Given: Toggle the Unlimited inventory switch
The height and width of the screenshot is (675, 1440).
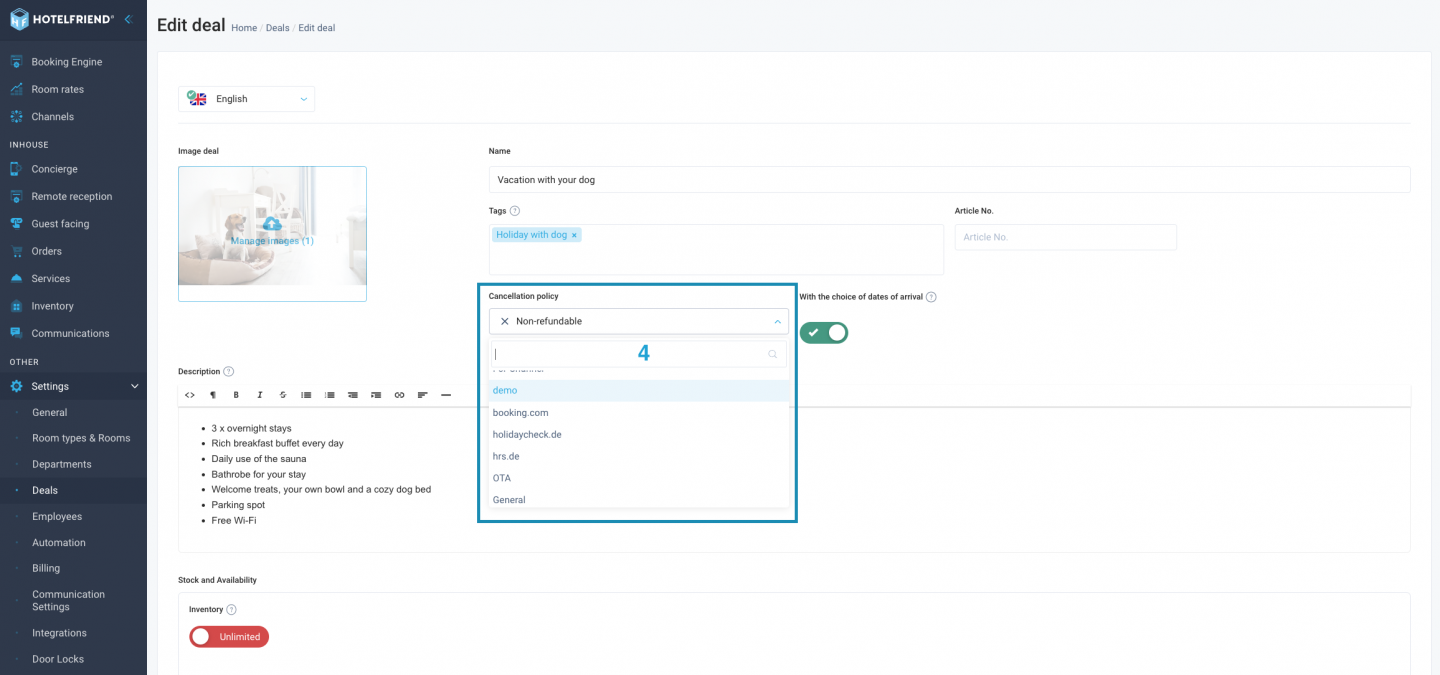Looking at the screenshot, I should pyautogui.click(x=229, y=636).
